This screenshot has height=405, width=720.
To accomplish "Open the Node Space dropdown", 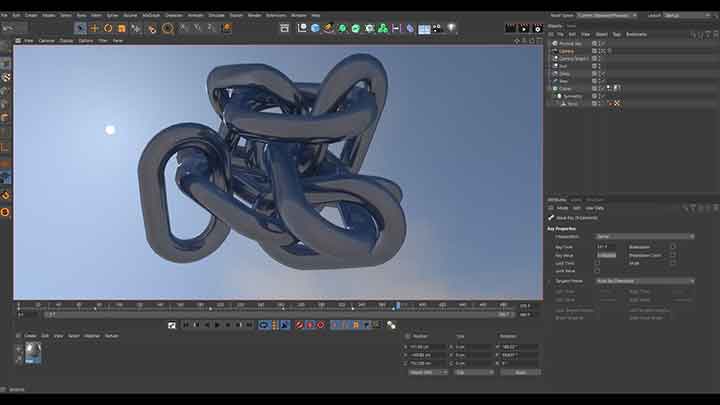I will pyautogui.click(x=607, y=15).
